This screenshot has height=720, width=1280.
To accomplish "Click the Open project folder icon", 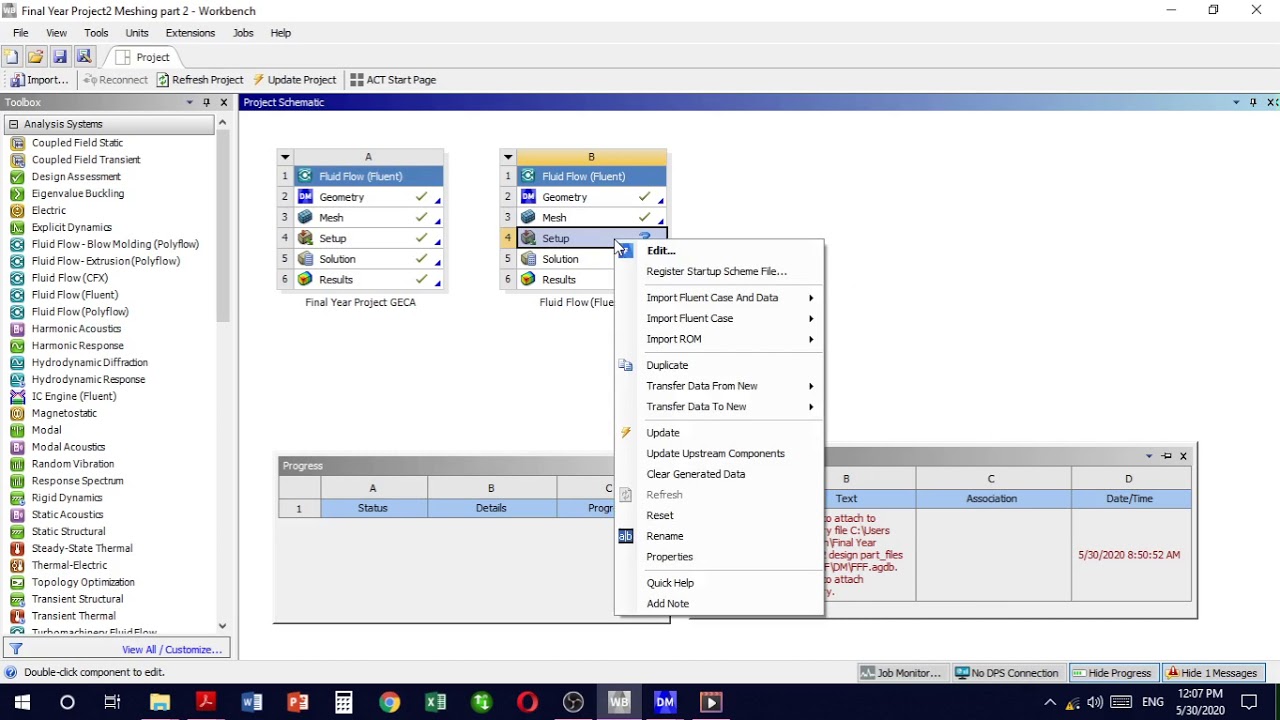I will (35, 57).
